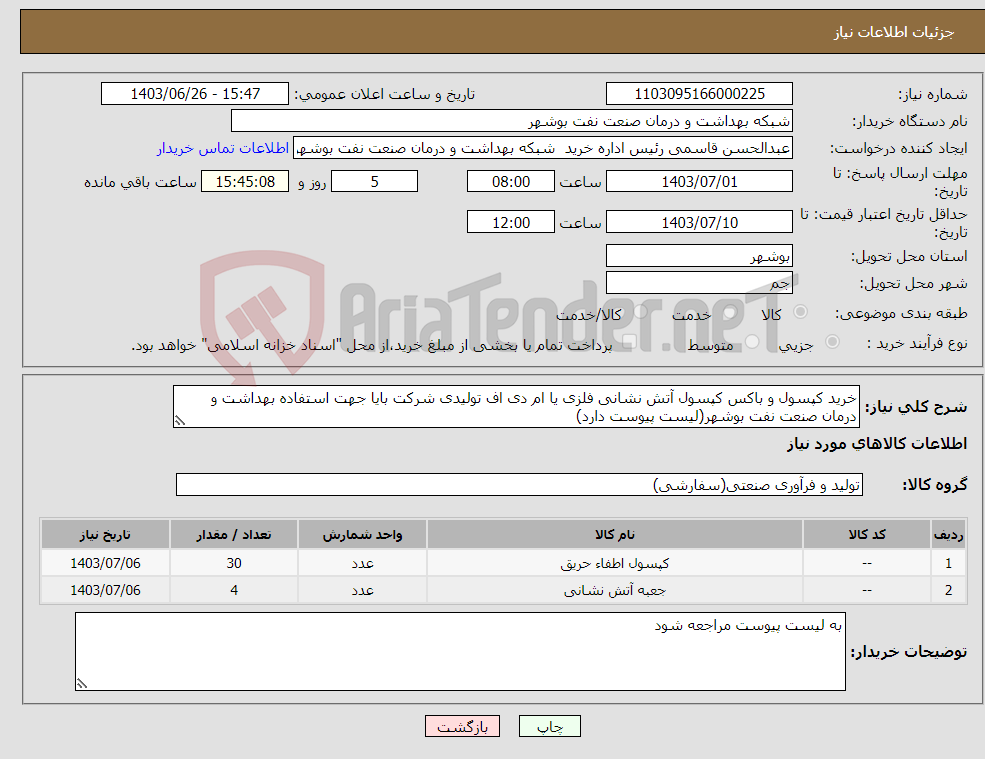Image resolution: width=985 pixels, height=759 pixels.
Task: Click the request creator field عبدالحسن قاسمی
Action: (x=543, y=148)
